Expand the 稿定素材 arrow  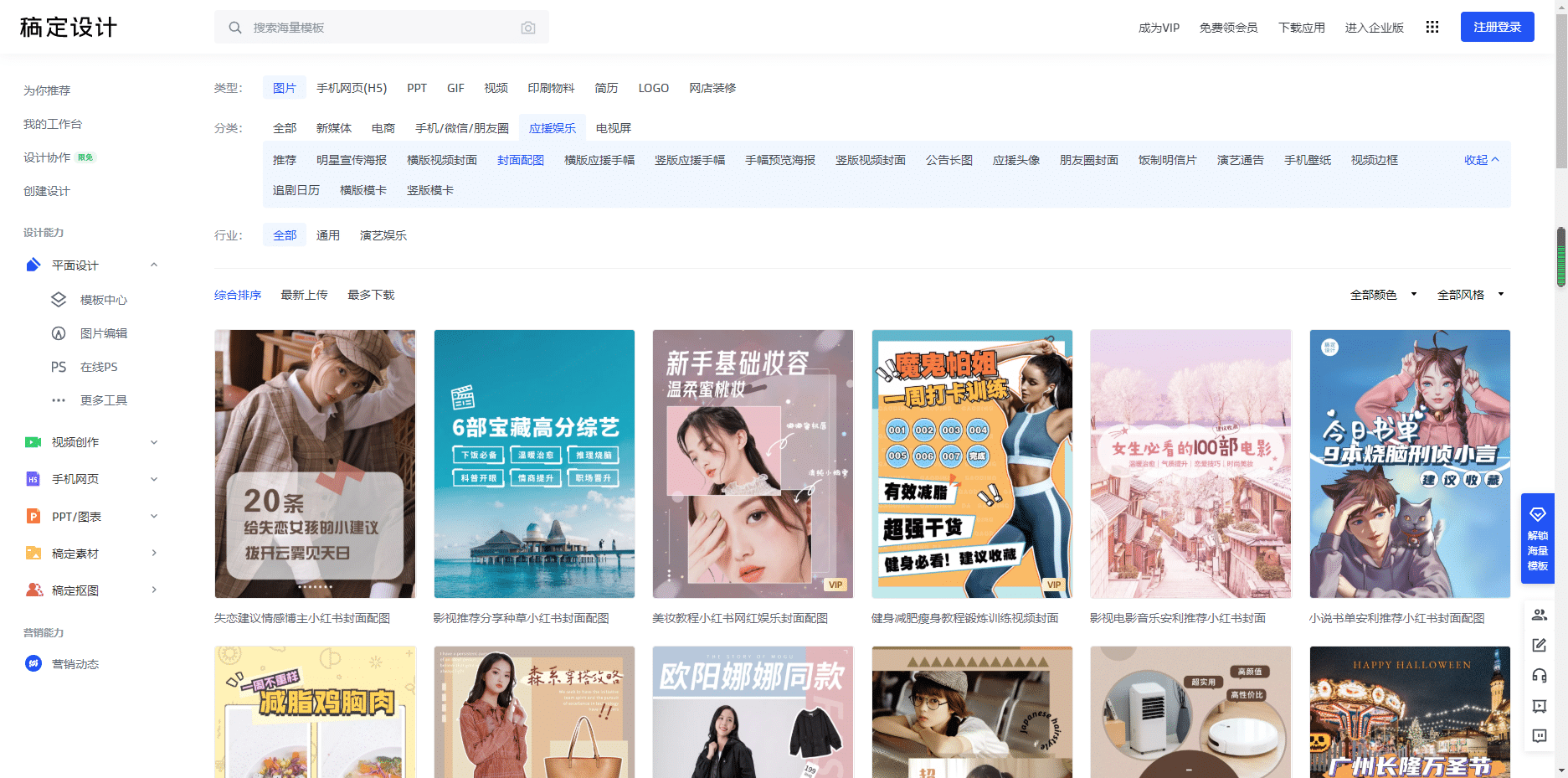click(154, 554)
